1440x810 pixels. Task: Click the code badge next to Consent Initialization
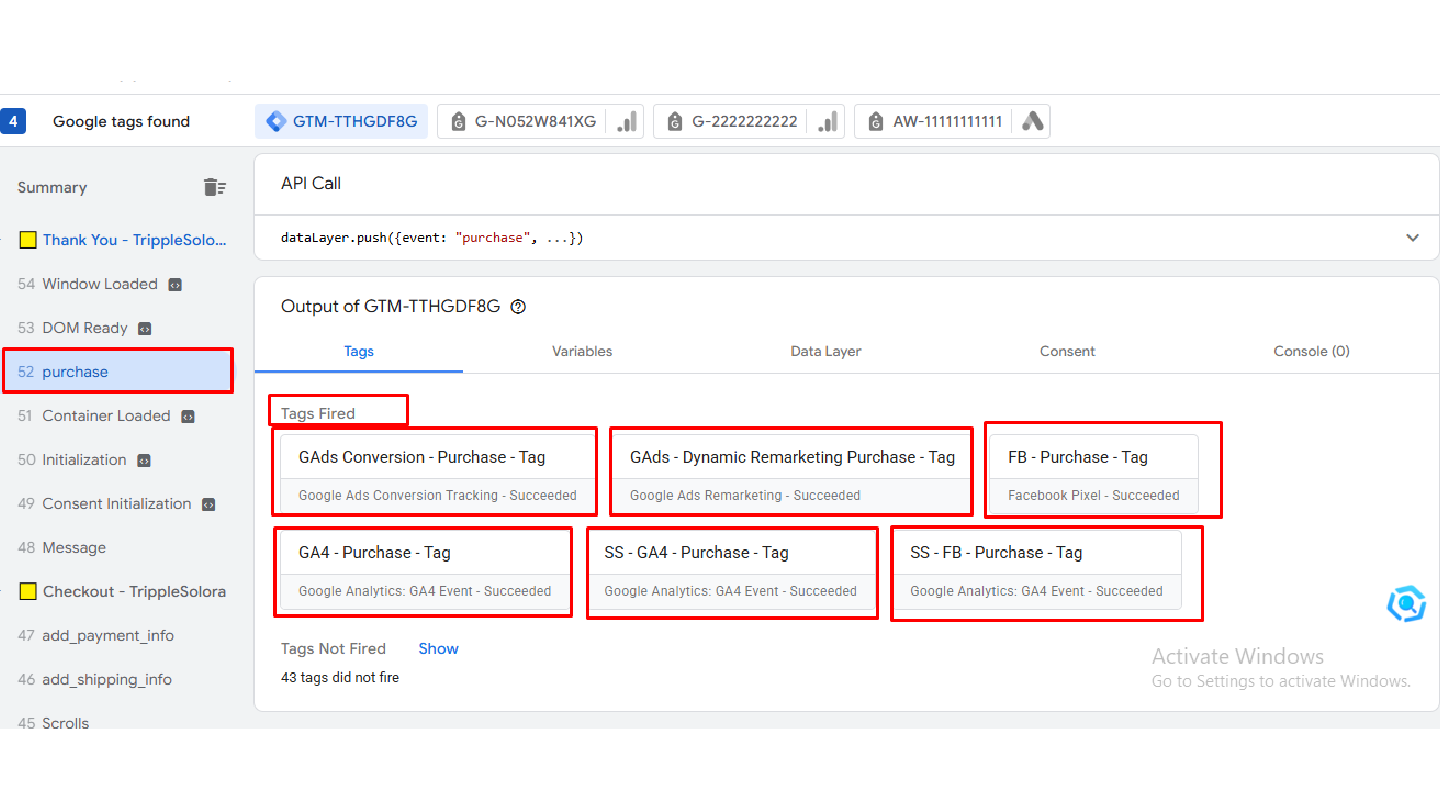pos(208,504)
